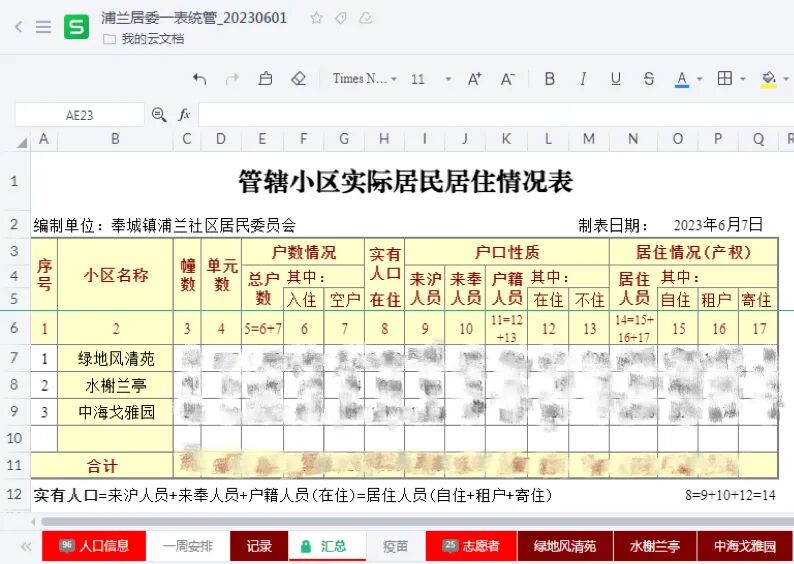Viewport: 794px width, 564px height.
Task: Click the 居住情况(产权) header cell
Action: [693, 252]
